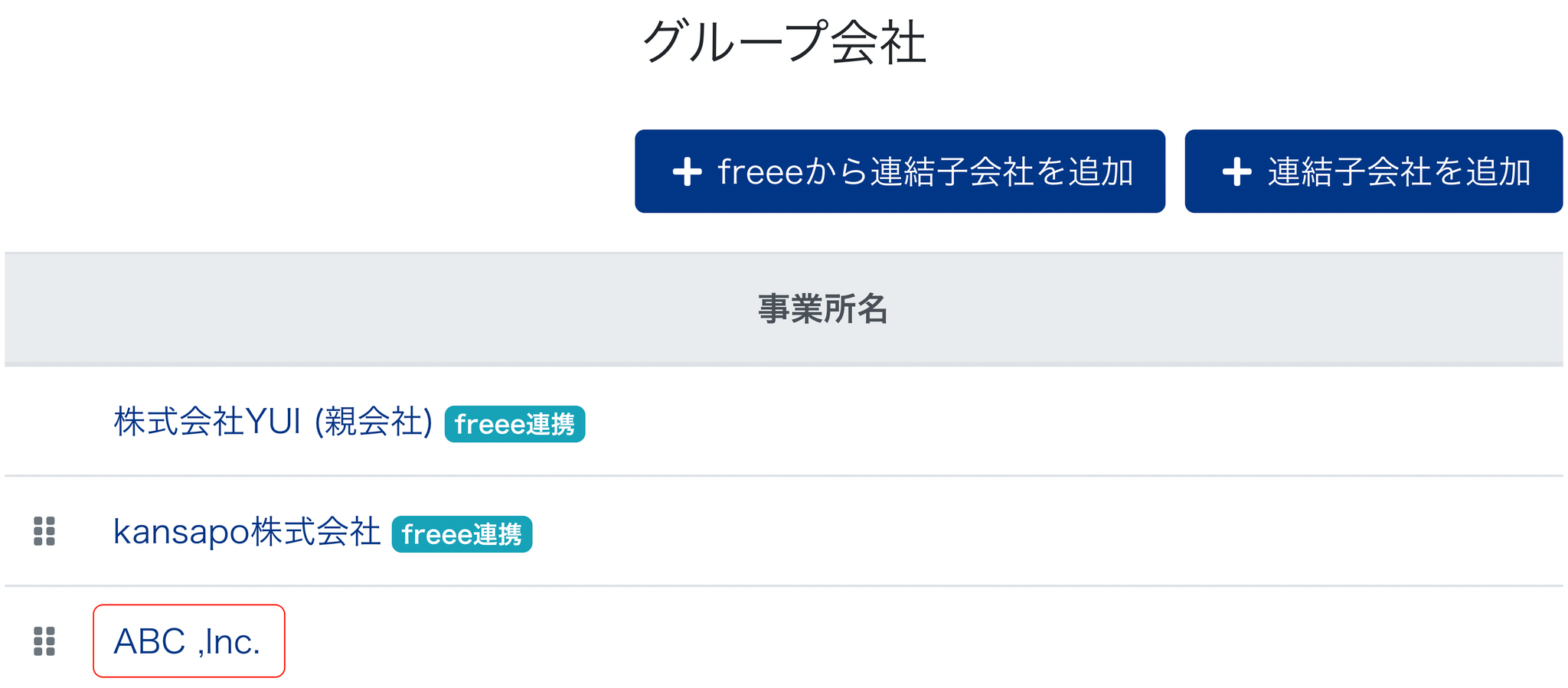Screen dimensions: 1568x688
Task: Open the ABC ,Inc. company link
Action: 187,641
